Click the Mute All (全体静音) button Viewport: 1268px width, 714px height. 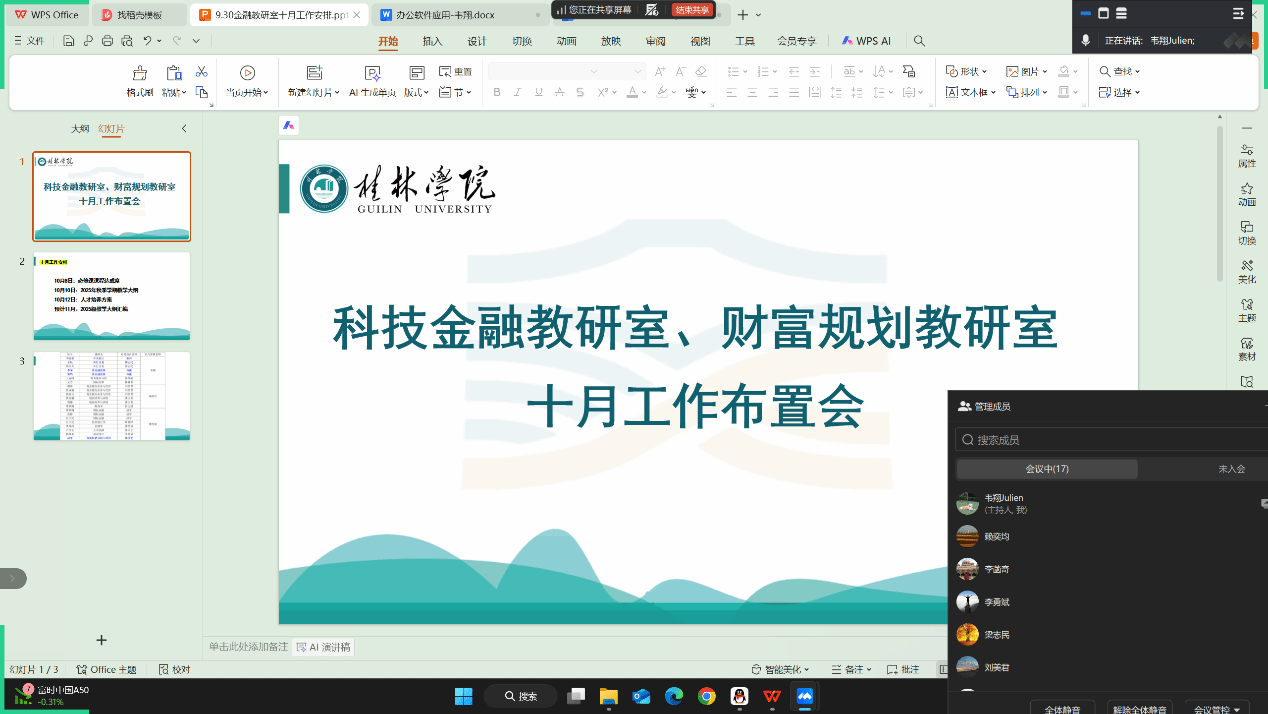1063,708
